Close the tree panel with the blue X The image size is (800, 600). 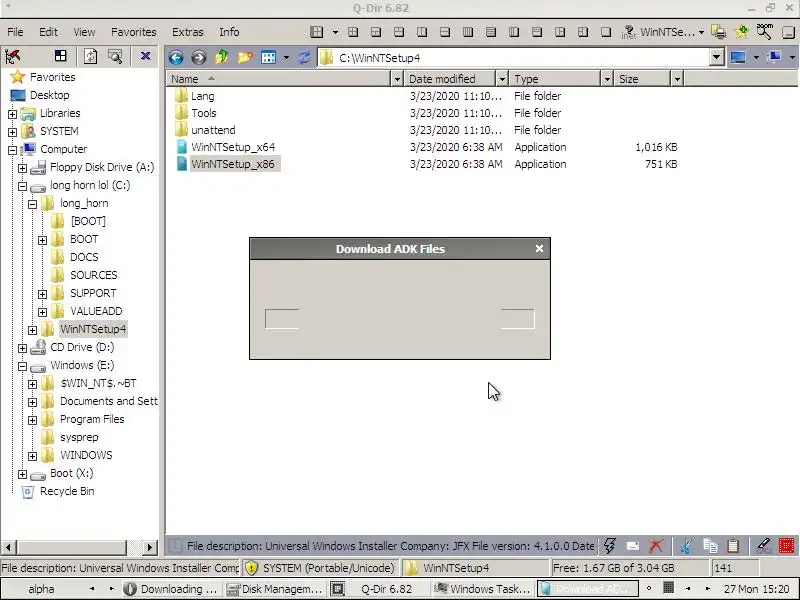(145, 56)
